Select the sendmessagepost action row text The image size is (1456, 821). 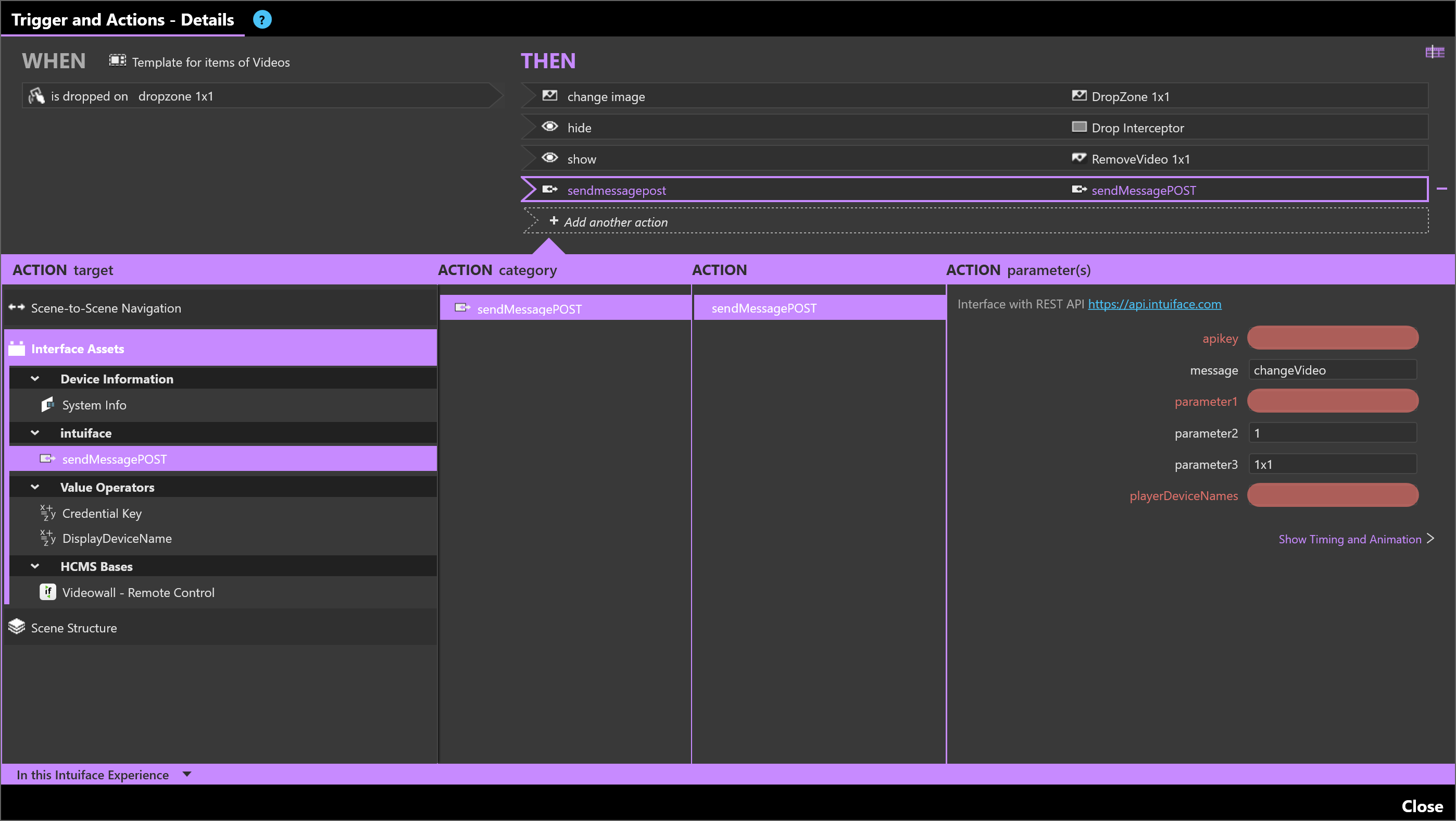click(616, 191)
